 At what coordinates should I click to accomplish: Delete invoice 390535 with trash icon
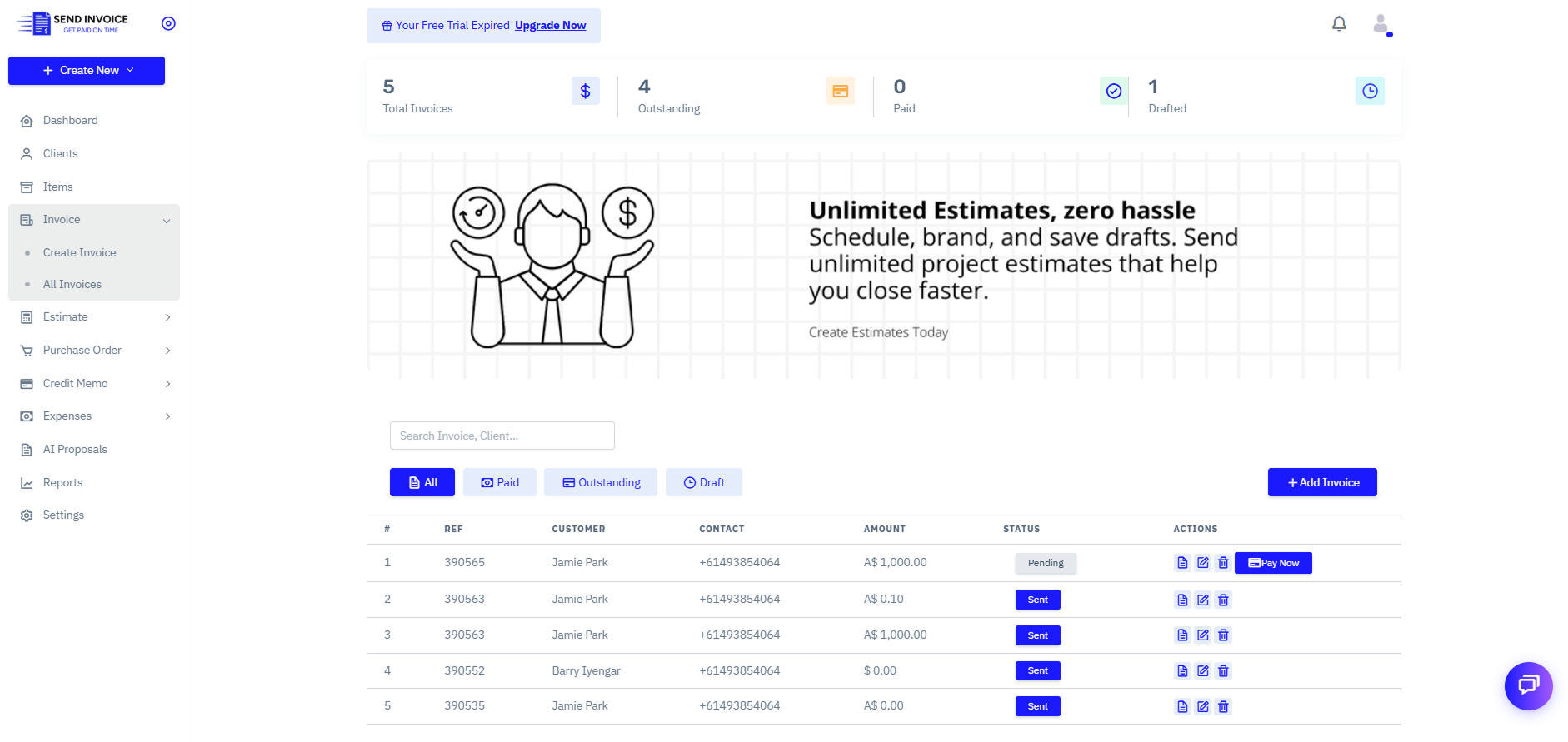click(1223, 706)
